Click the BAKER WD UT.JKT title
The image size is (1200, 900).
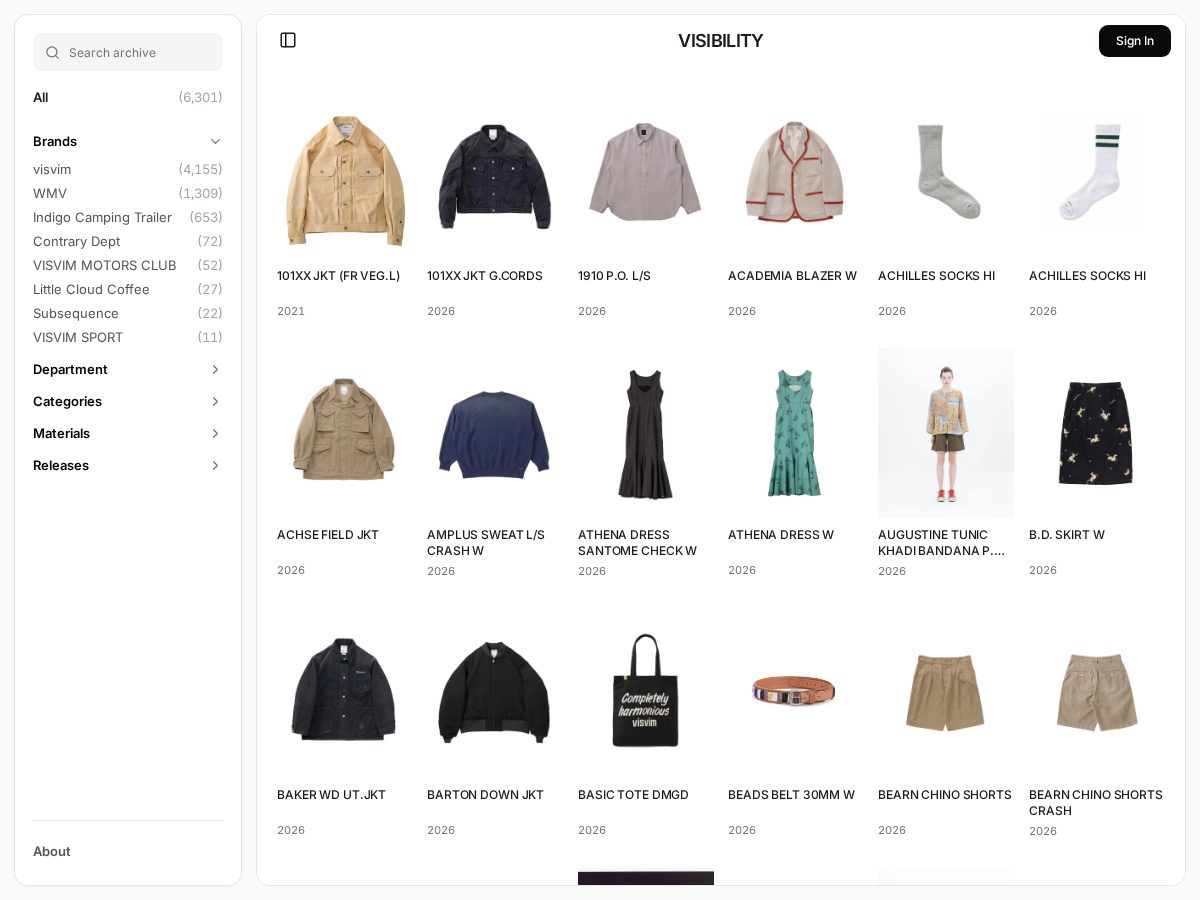[331, 795]
